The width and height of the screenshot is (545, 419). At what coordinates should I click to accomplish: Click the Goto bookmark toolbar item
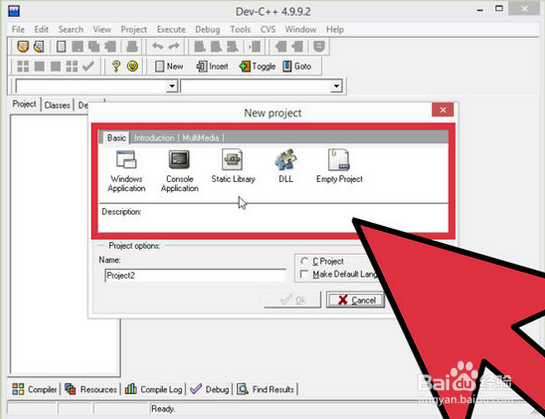(297, 66)
